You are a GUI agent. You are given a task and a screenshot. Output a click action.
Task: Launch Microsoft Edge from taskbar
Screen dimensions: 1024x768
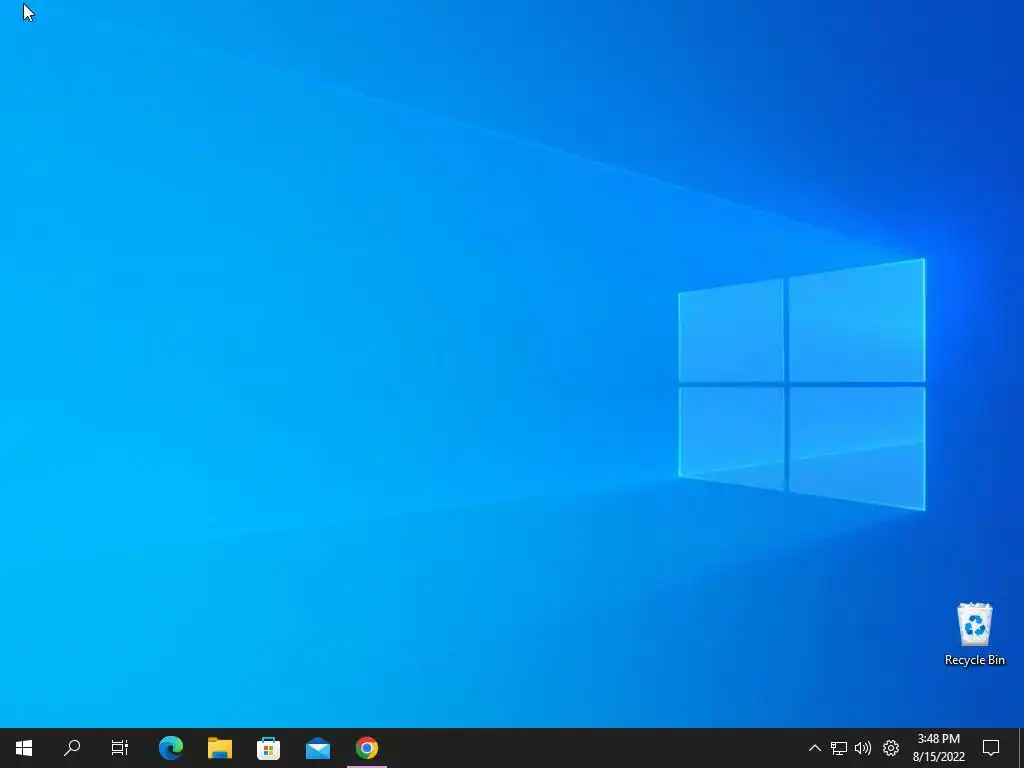(x=171, y=748)
